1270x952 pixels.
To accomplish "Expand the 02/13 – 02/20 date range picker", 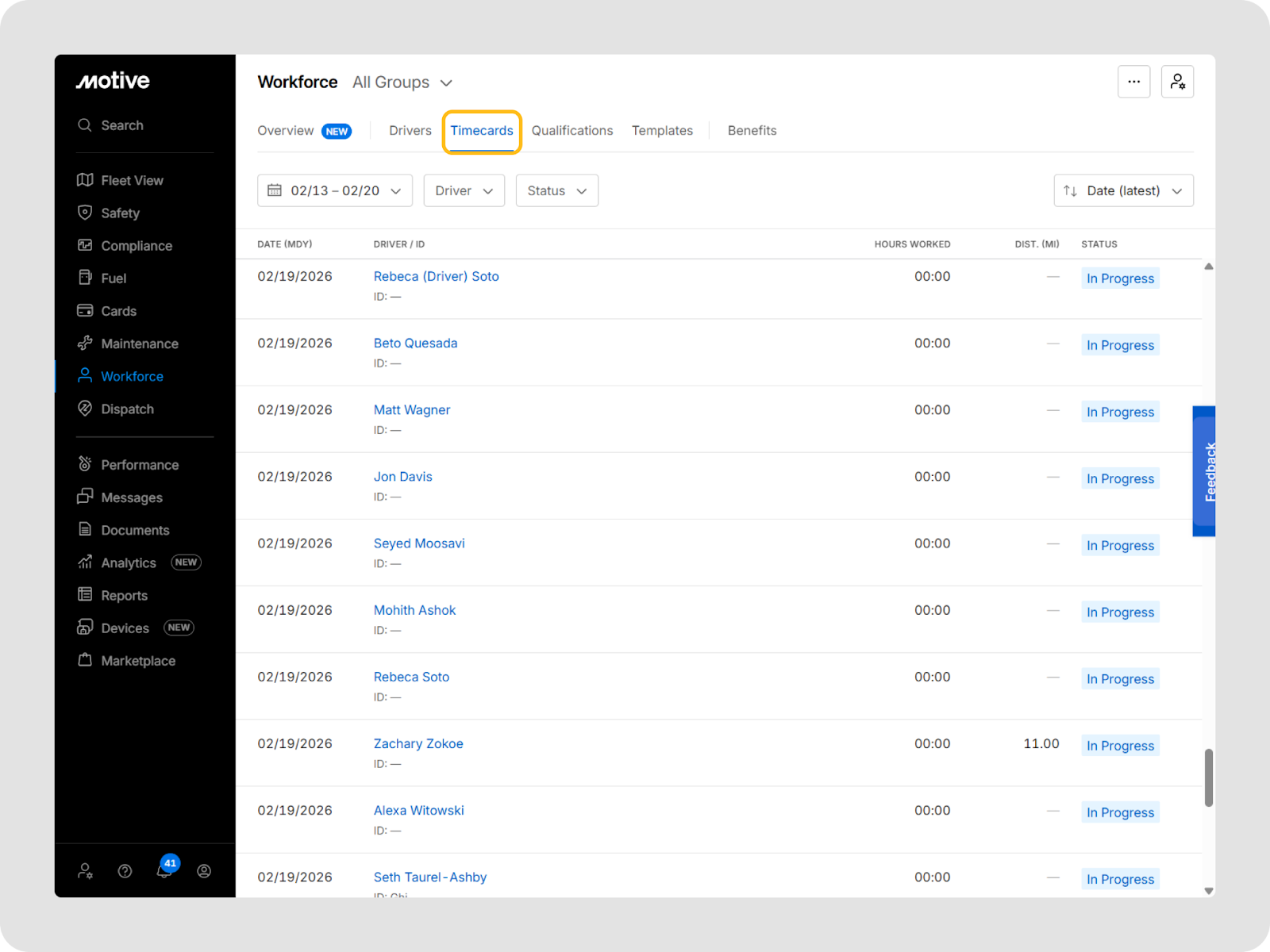I will point(334,190).
